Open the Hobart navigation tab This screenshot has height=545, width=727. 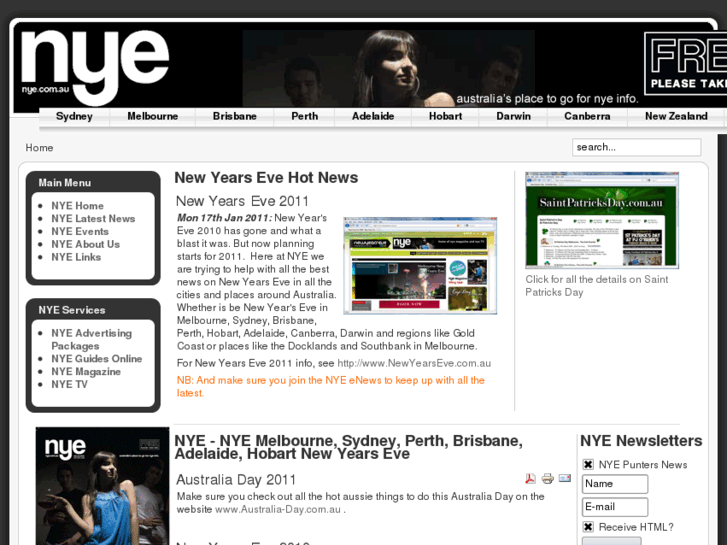[445, 116]
